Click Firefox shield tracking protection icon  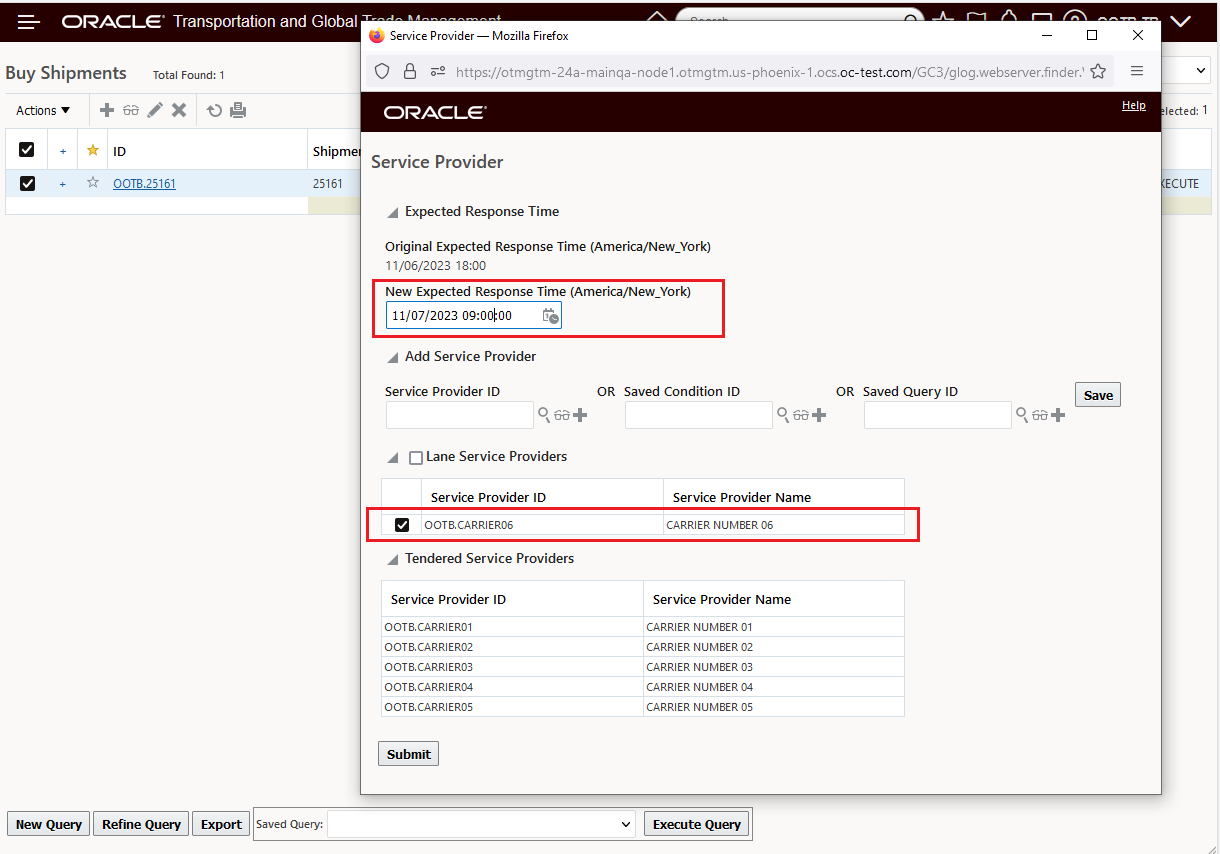coord(382,71)
